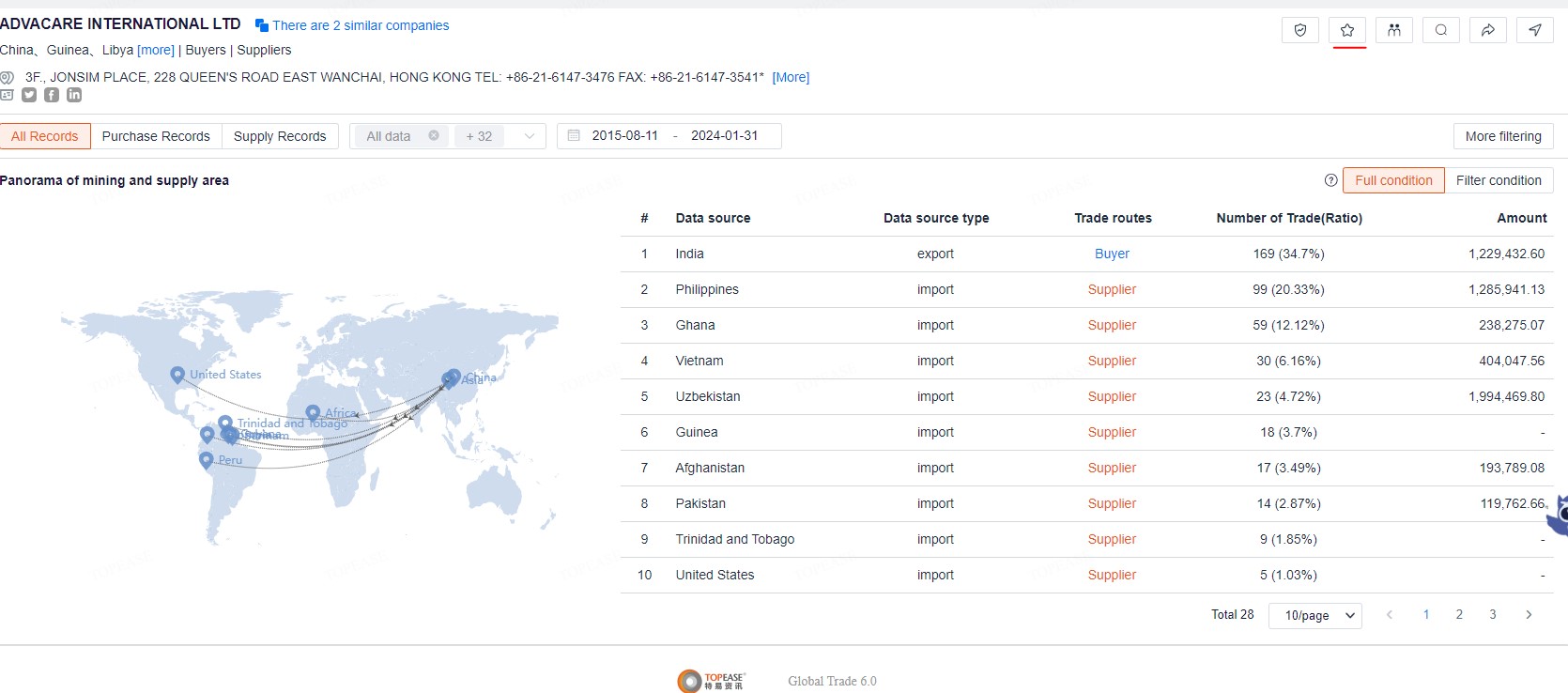Click the Peru map pin
Image resolution: width=1568 pixels, height=693 pixels.
[207, 459]
